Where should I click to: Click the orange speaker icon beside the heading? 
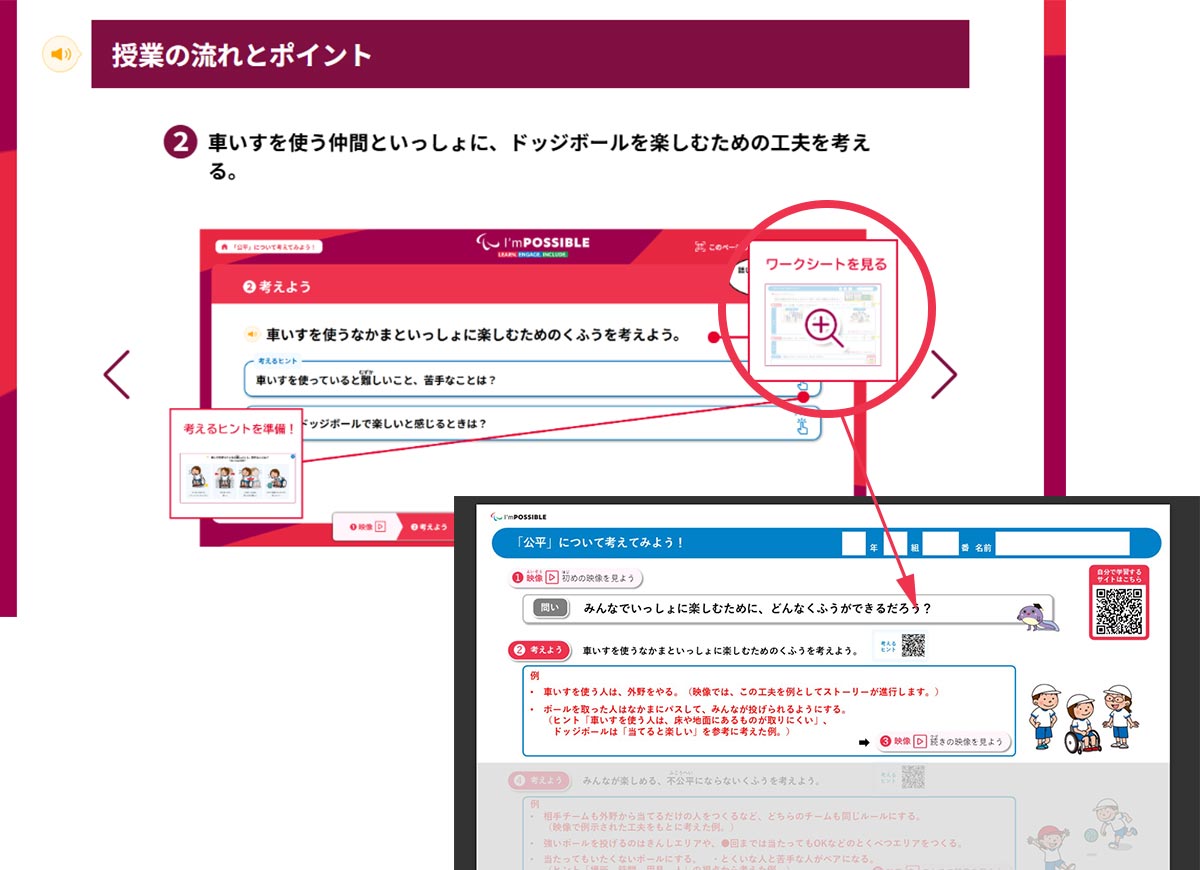[x=61, y=54]
